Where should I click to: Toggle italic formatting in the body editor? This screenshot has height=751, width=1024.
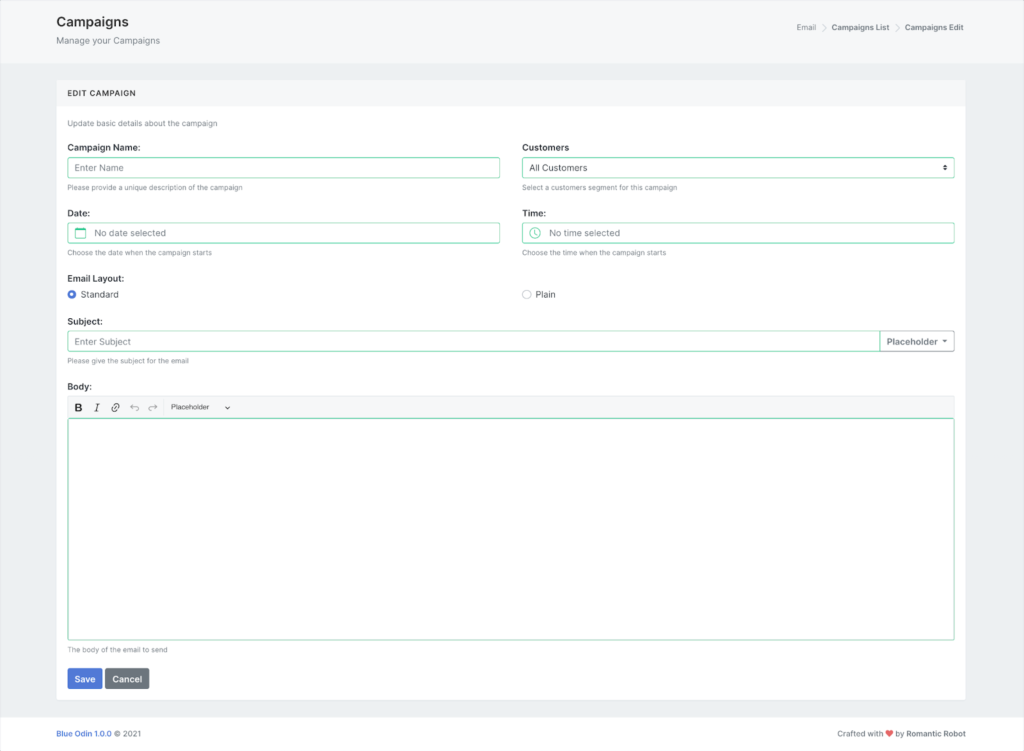(96, 407)
